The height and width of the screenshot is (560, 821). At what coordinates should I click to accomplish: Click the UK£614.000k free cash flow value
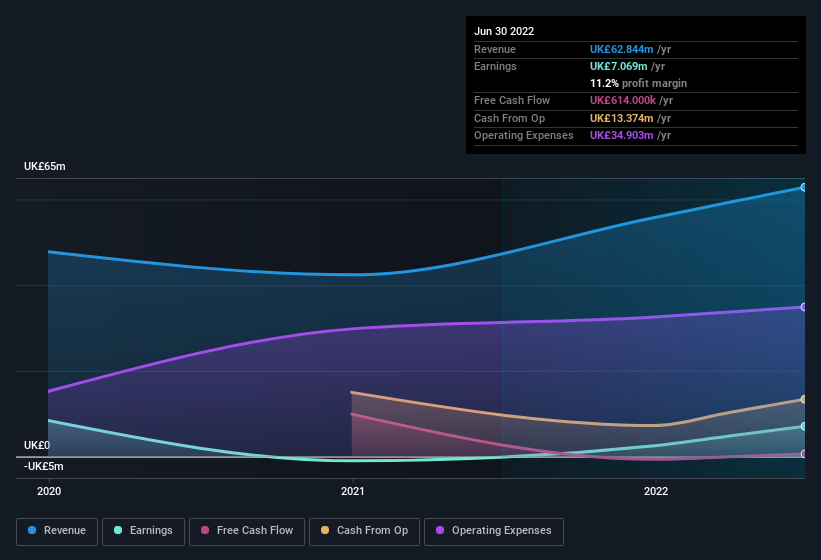623,100
